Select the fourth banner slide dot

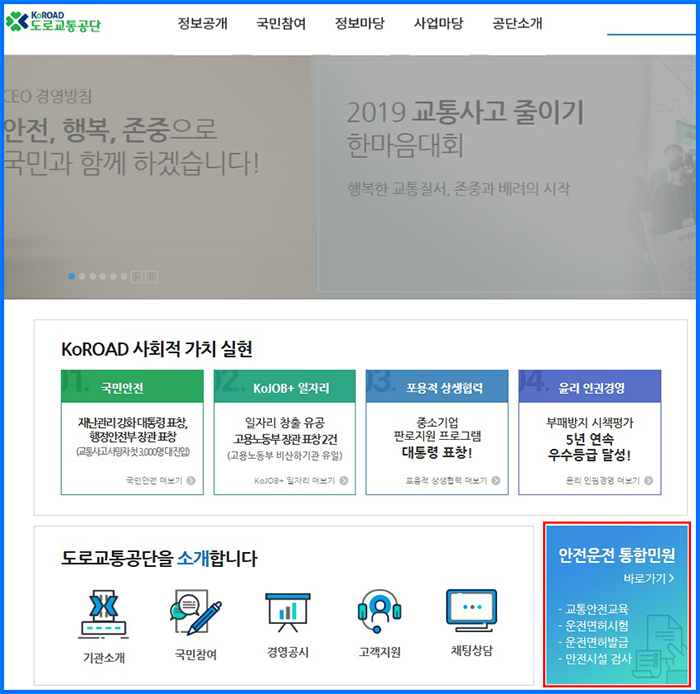pyautogui.click(x=103, y=276)
